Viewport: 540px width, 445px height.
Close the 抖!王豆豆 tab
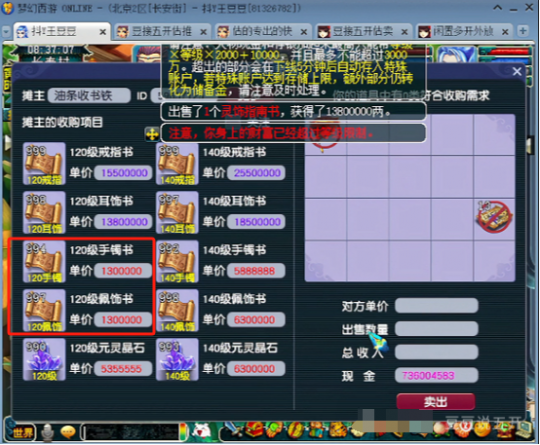[x=103, y=32]
